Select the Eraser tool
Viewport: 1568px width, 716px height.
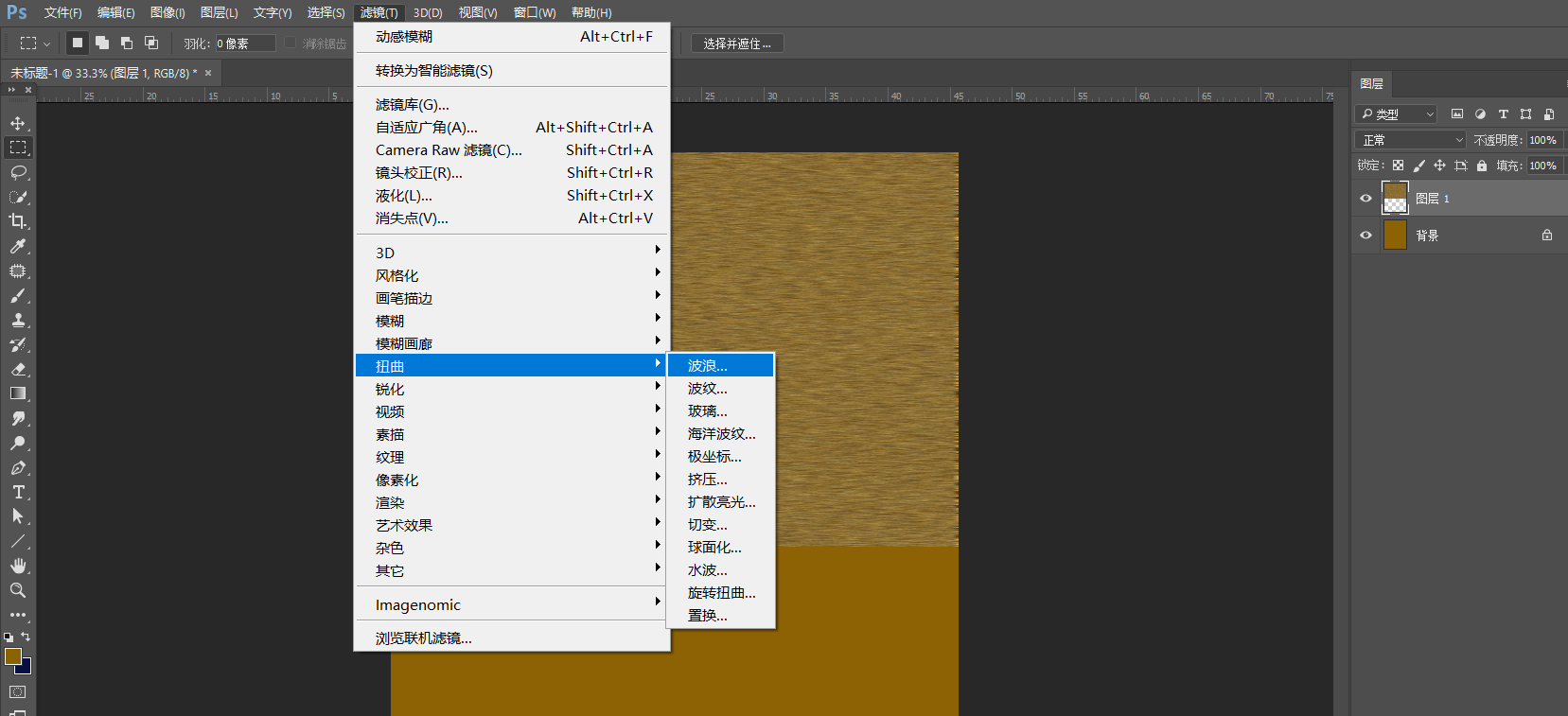click(x=18, y=369)
